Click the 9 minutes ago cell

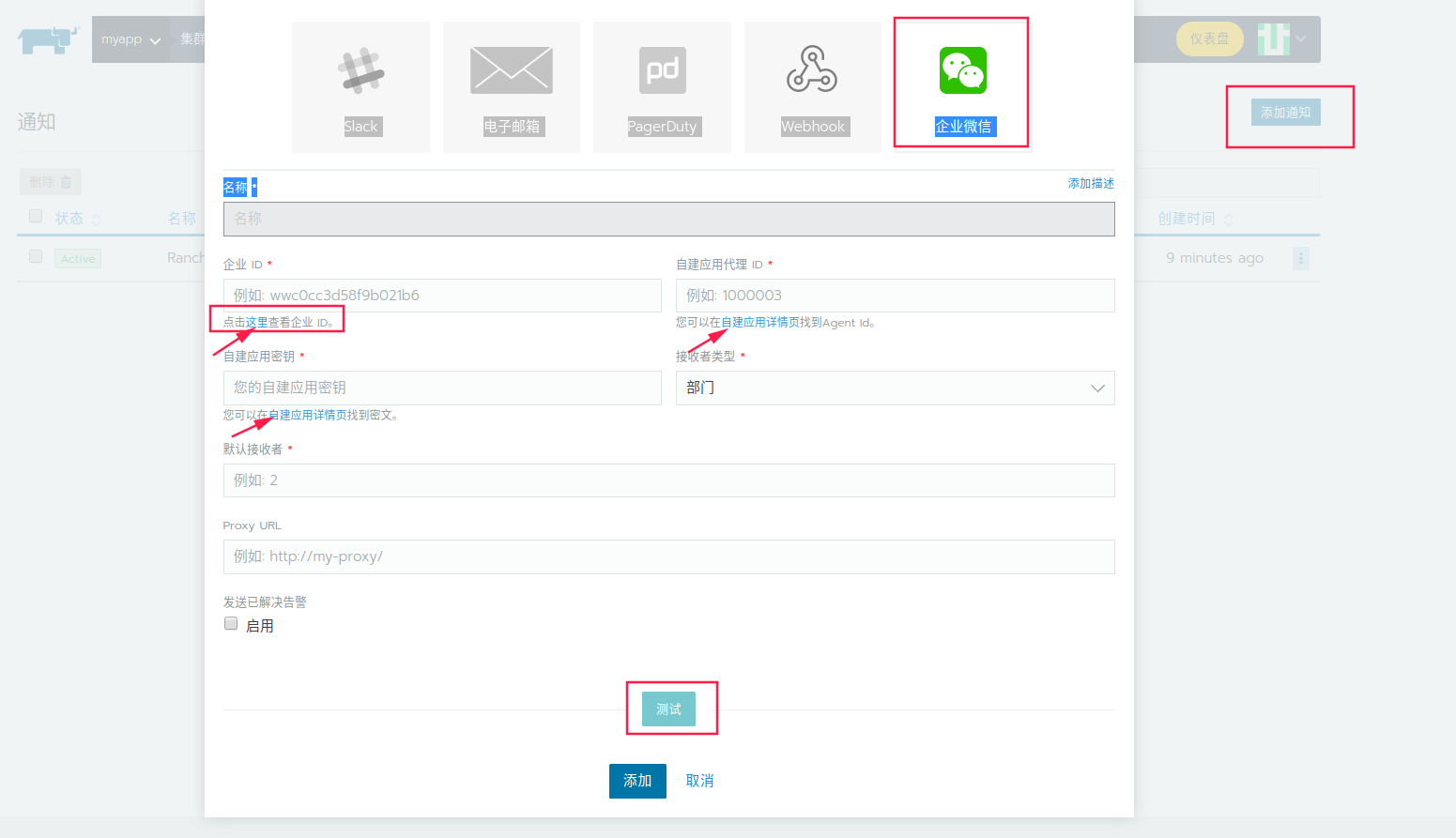click(1215, 258)
